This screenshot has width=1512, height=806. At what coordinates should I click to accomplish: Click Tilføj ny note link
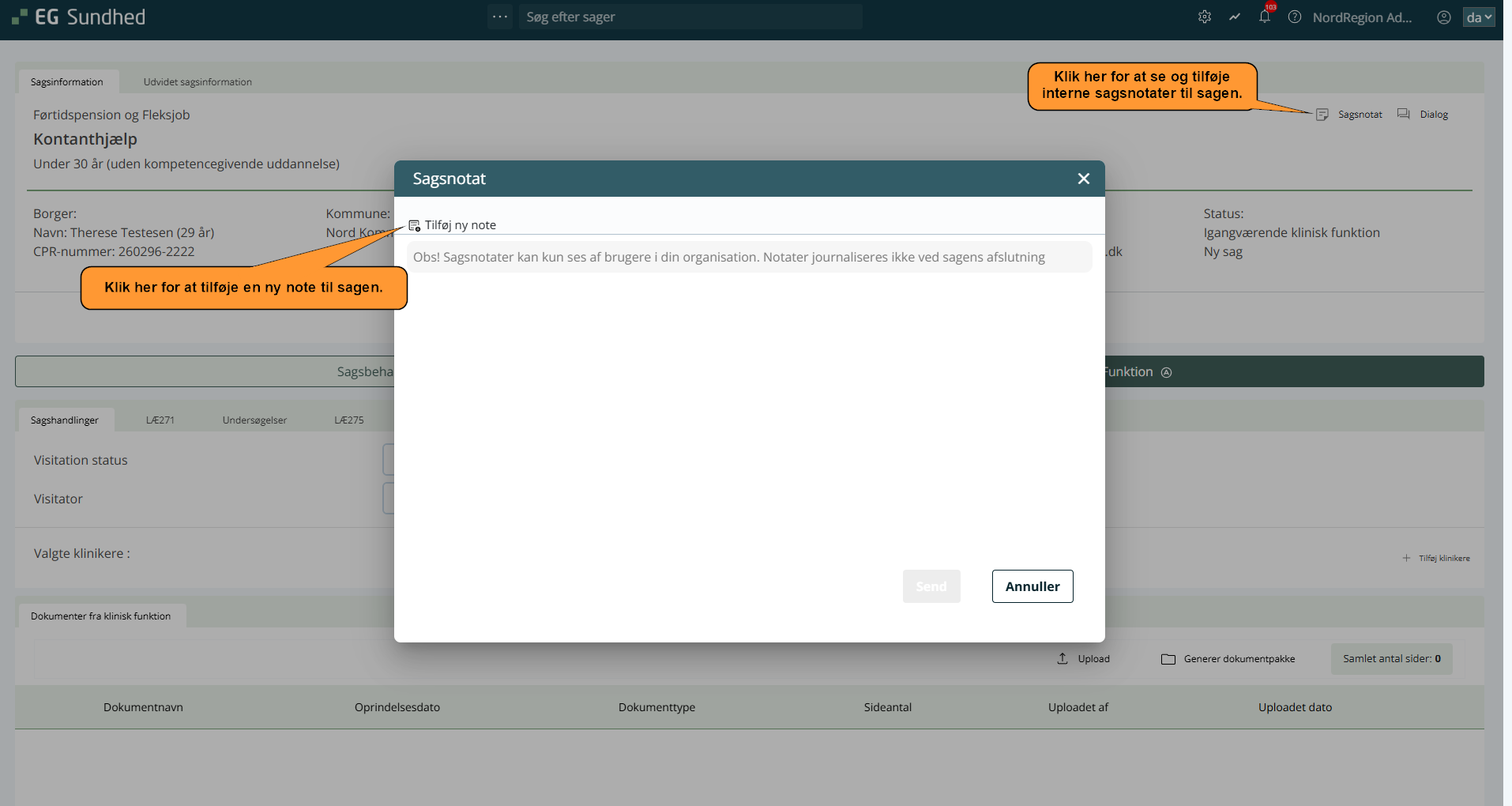click(460, 225)
